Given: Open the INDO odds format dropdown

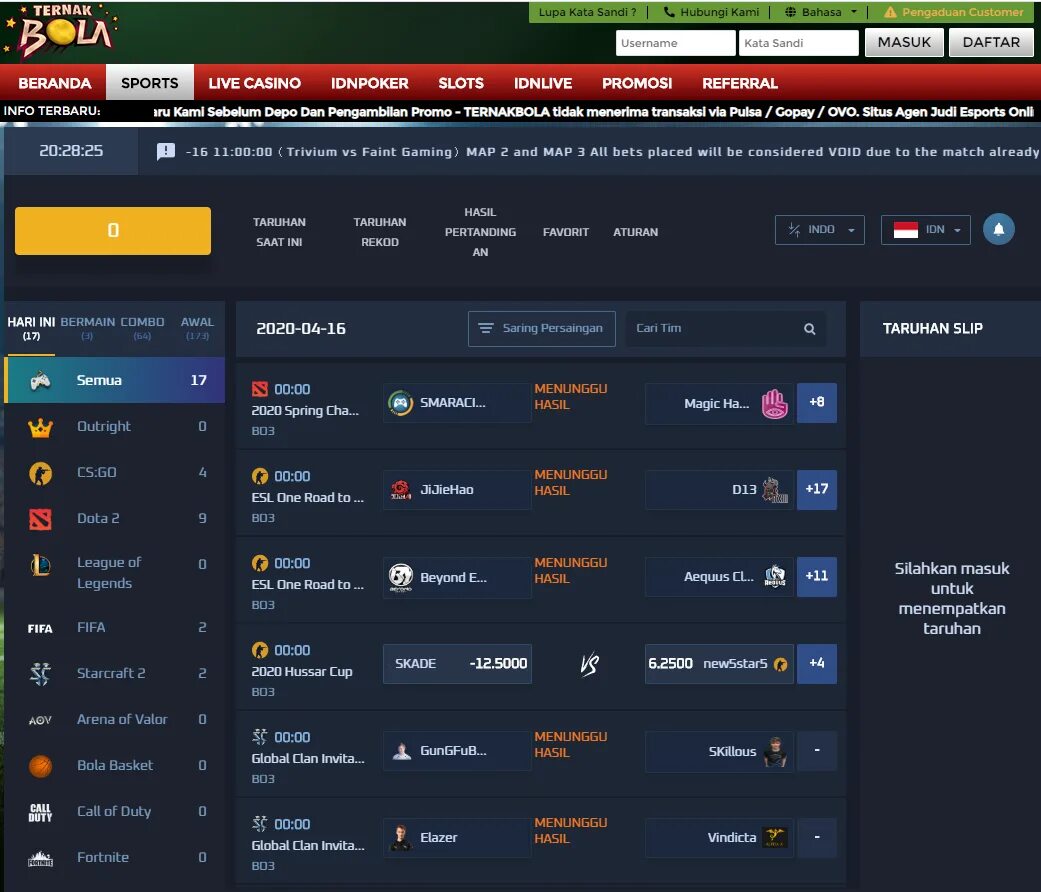Looking at the screenshot, I should [819, 230].
